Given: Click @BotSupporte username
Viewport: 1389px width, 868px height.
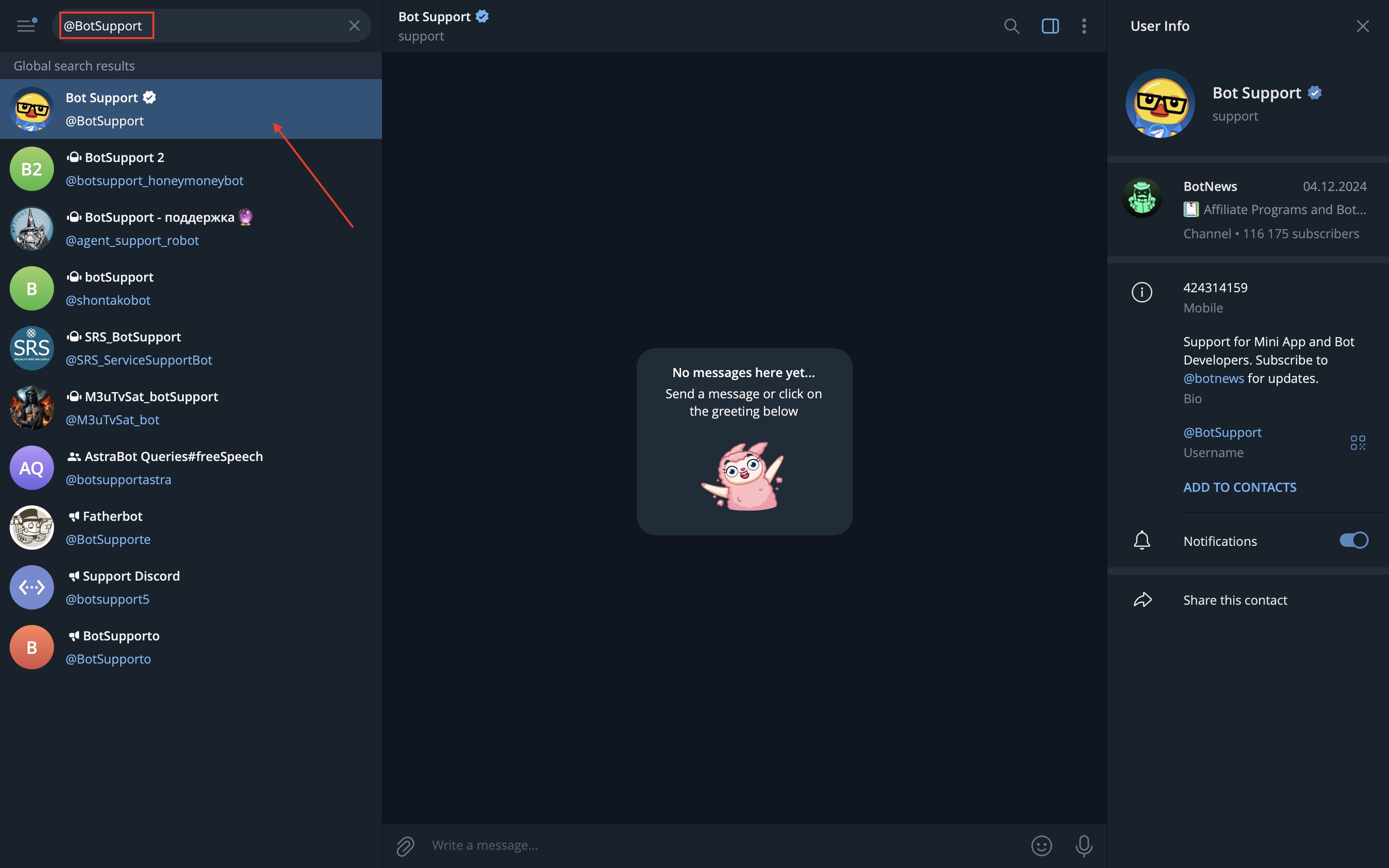Looking at the screenshot, I should pyautogui.click(x=108, y=540).
